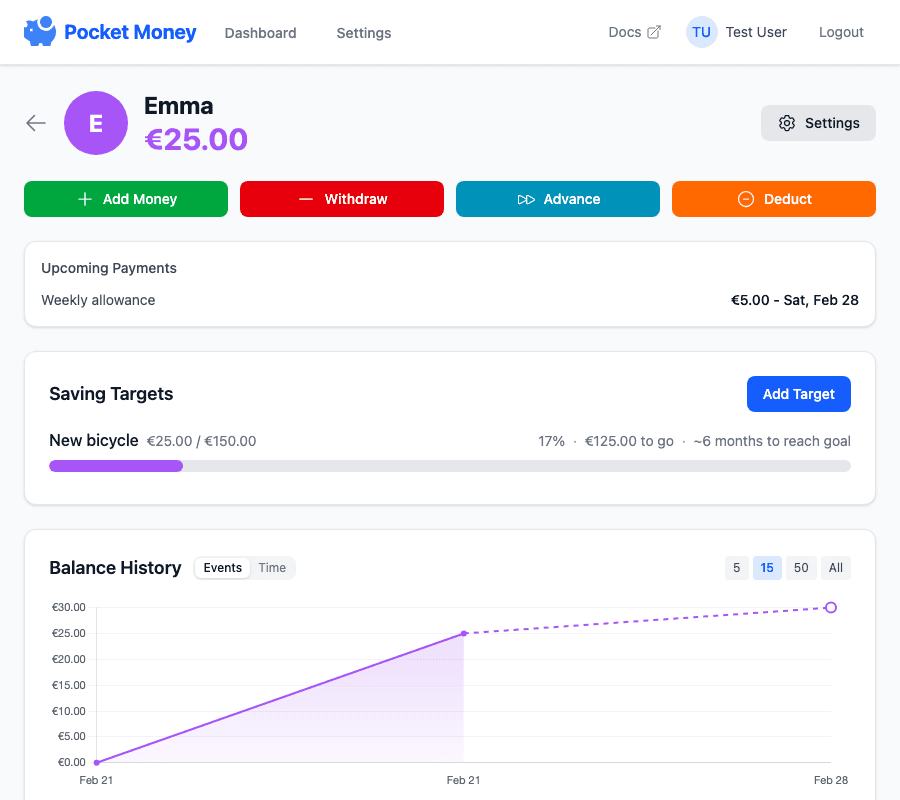Image resolution: width=900 pixels, height=800 pixels.
Task: Show last 15 events in Balance History
Action: [767, 568]
